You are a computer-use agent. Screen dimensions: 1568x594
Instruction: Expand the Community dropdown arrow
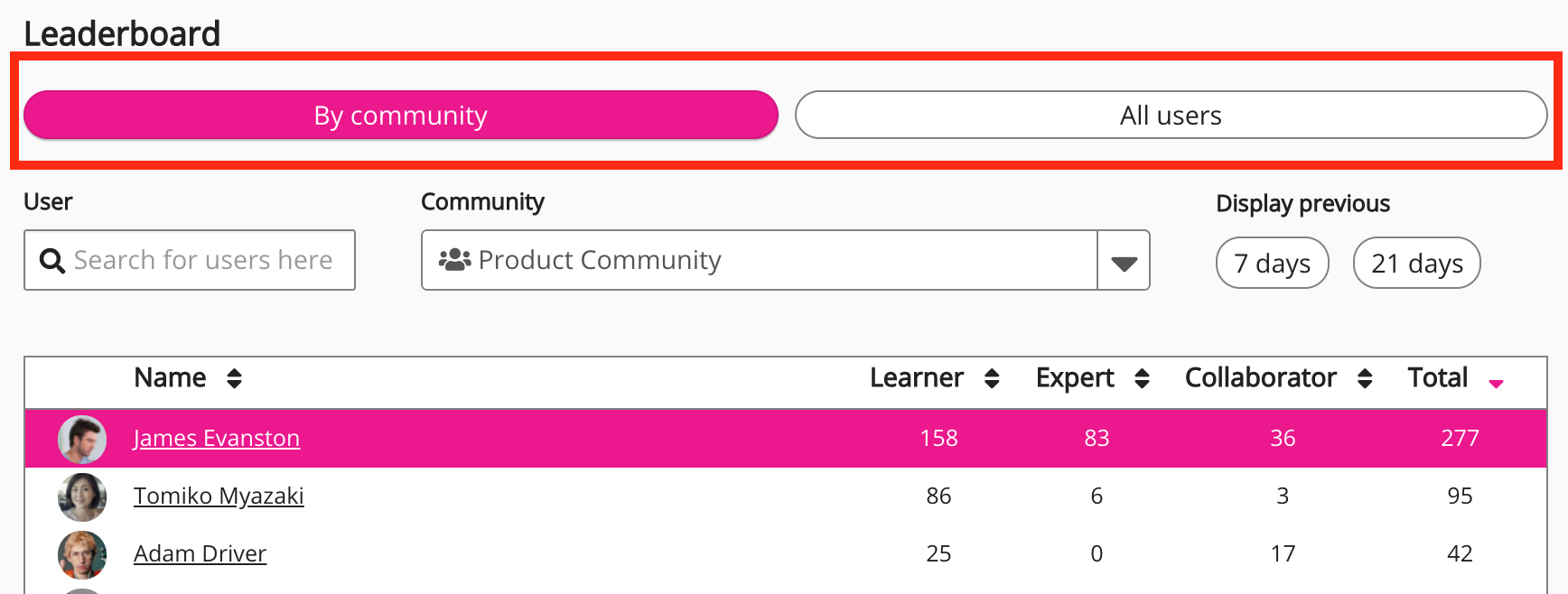1124,261
